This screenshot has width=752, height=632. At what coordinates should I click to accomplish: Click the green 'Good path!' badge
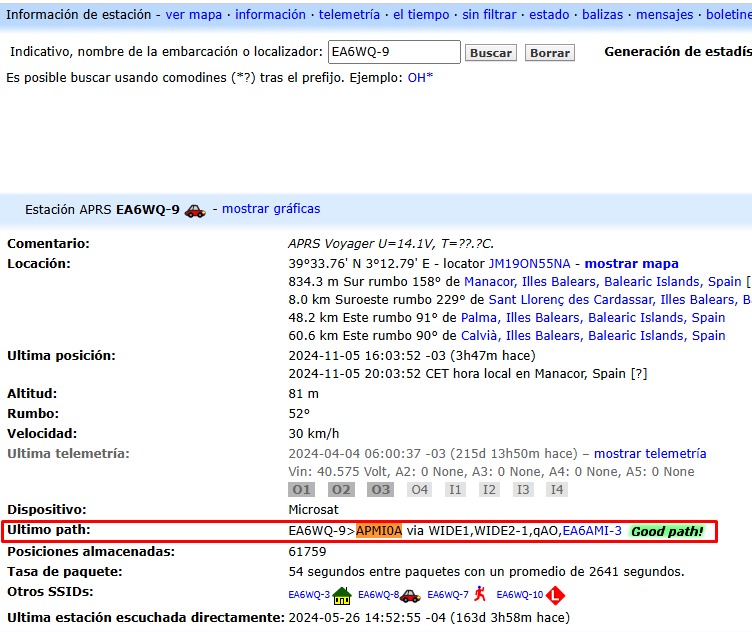pos(667,531)
